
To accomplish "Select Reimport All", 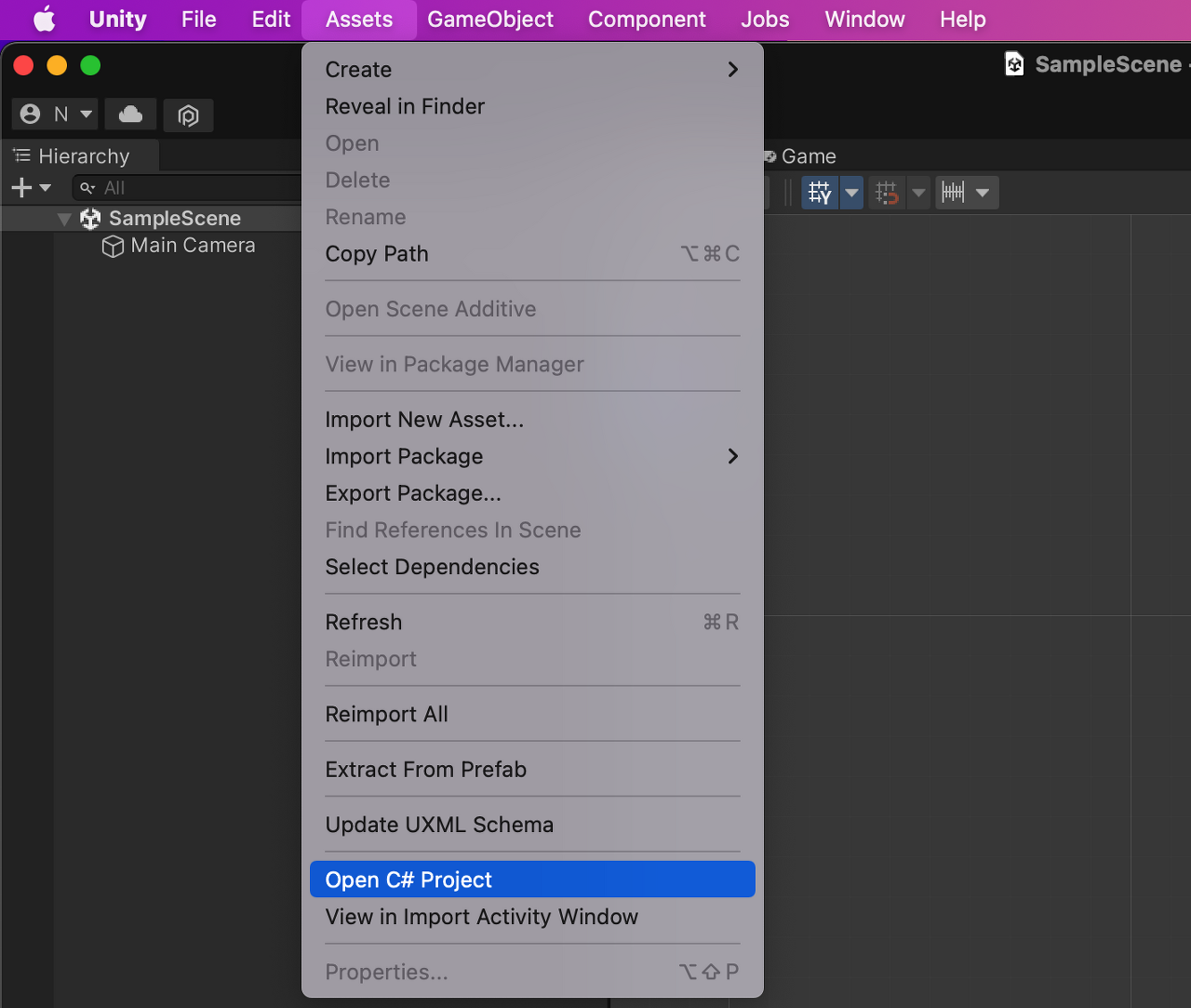I will point(532,714).
